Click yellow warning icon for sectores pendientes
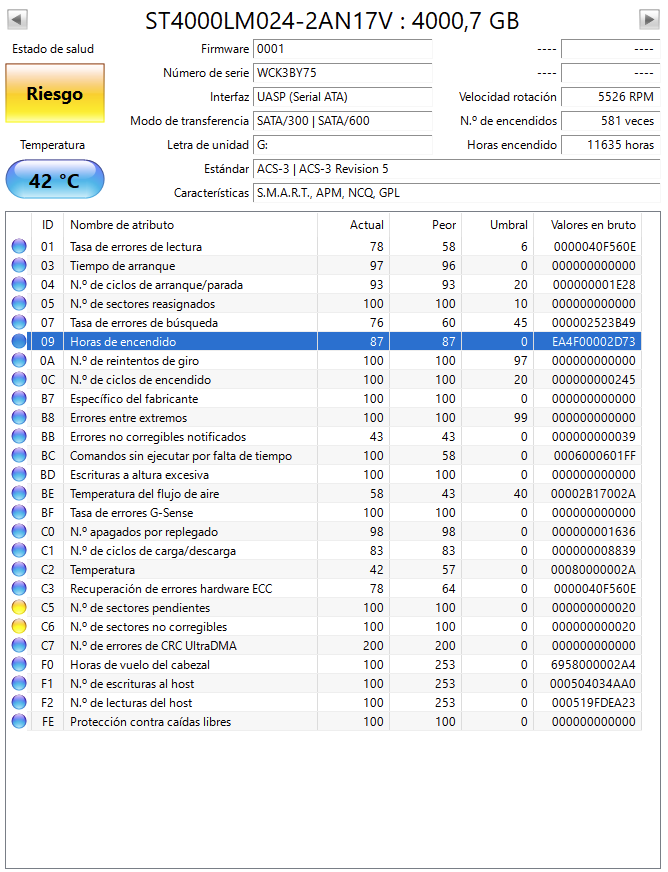Screen dimensions: 668x872 pyautogui.click(x=19, y=607)
